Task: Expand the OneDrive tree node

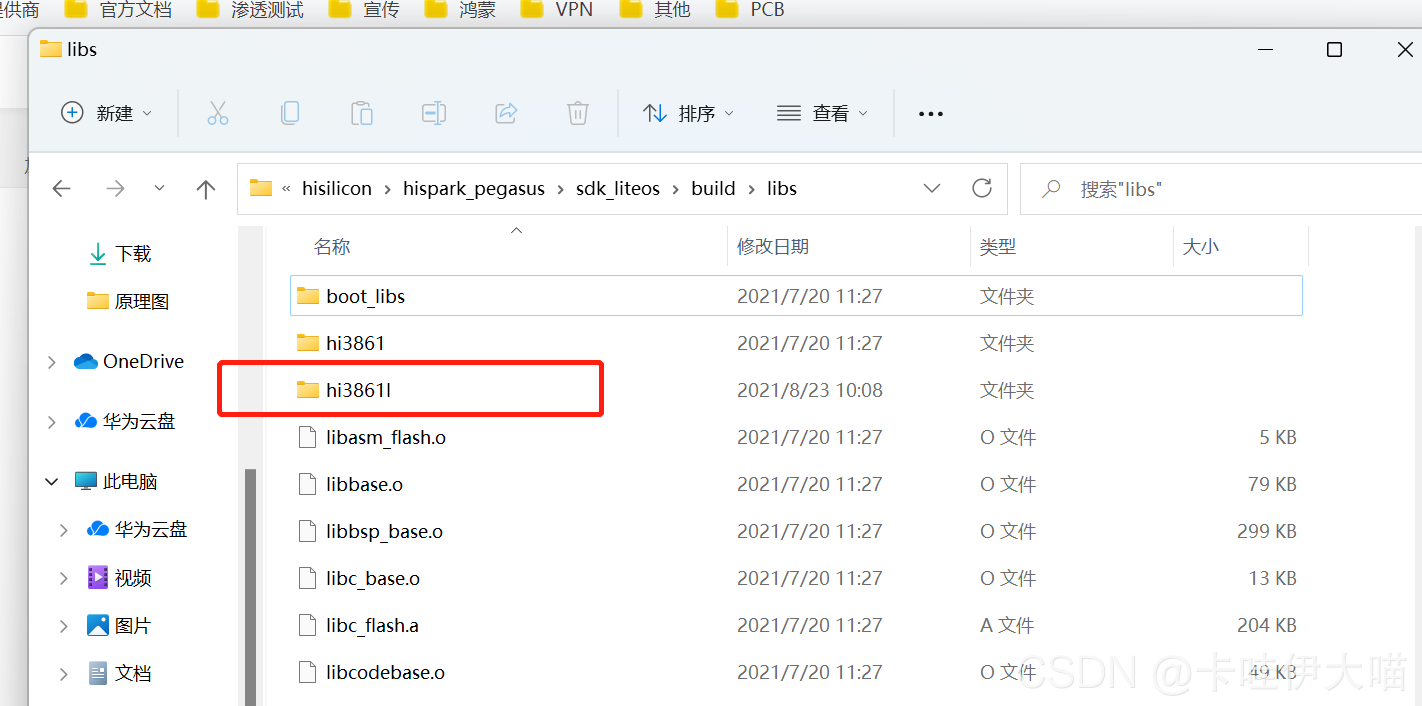Action: coord(52,362)
